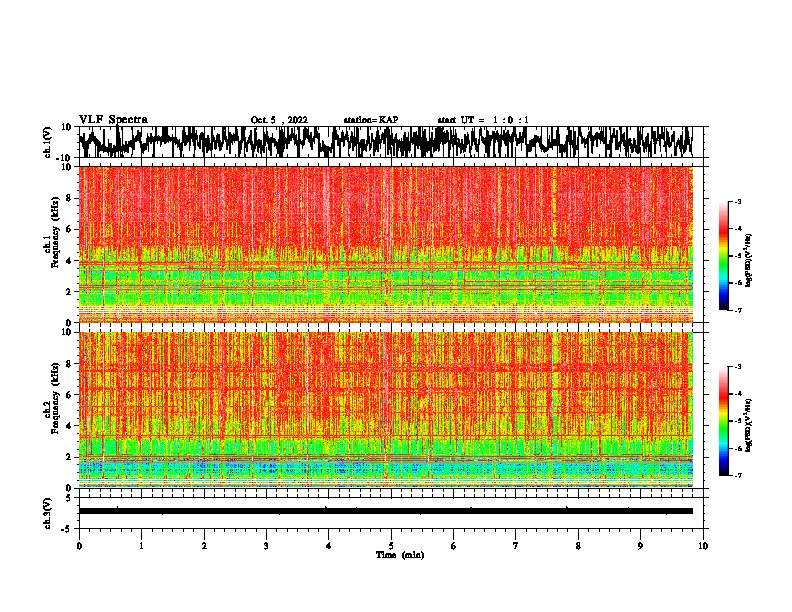Click the ch.1 color bar log(PSD) unit label

coord(749,261)
